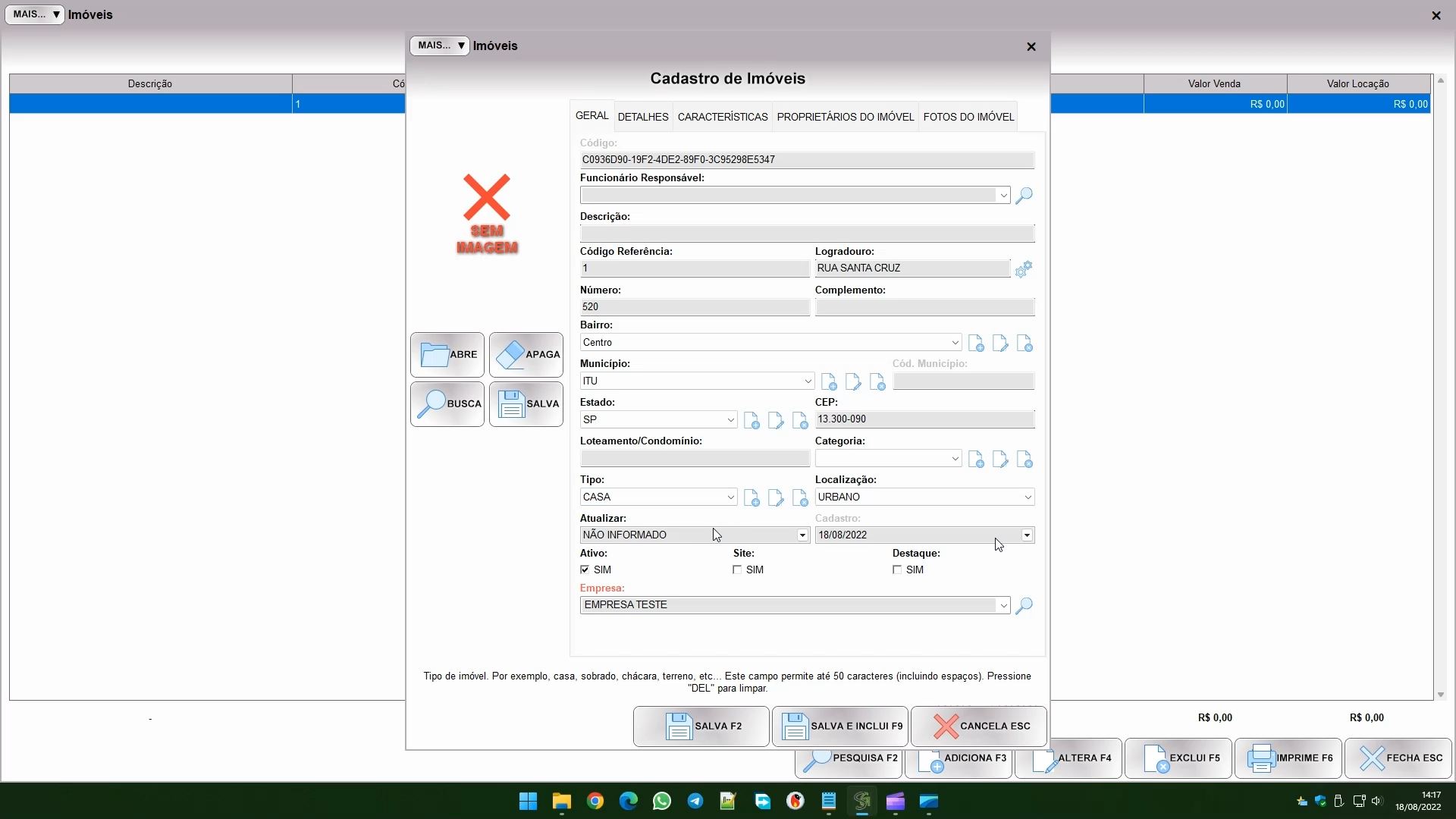The height and width of the screenshot is (819, 1456).
Task: Open the PROPRIETÁRIOS DO IMÓVEL tab
Action: [845, 117]
